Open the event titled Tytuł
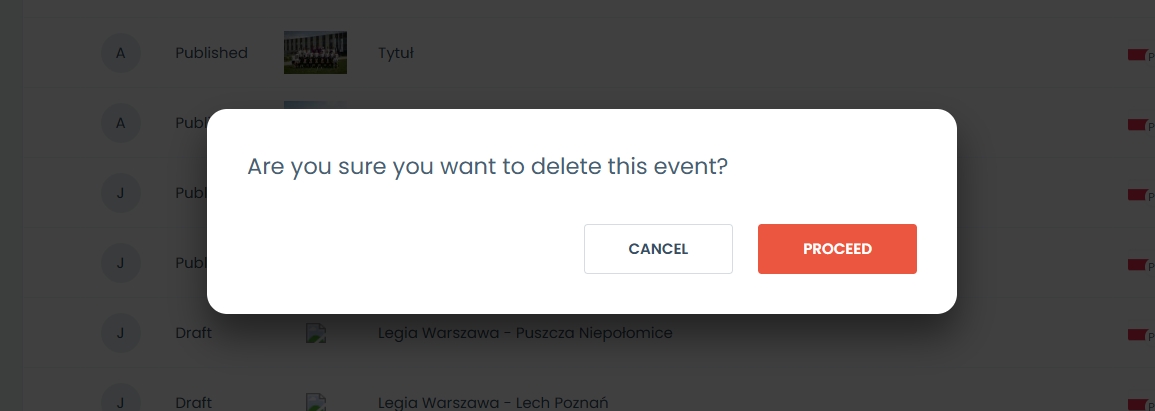The height and width of the screenshot is (411, 1155). click(x=396, y=53)
